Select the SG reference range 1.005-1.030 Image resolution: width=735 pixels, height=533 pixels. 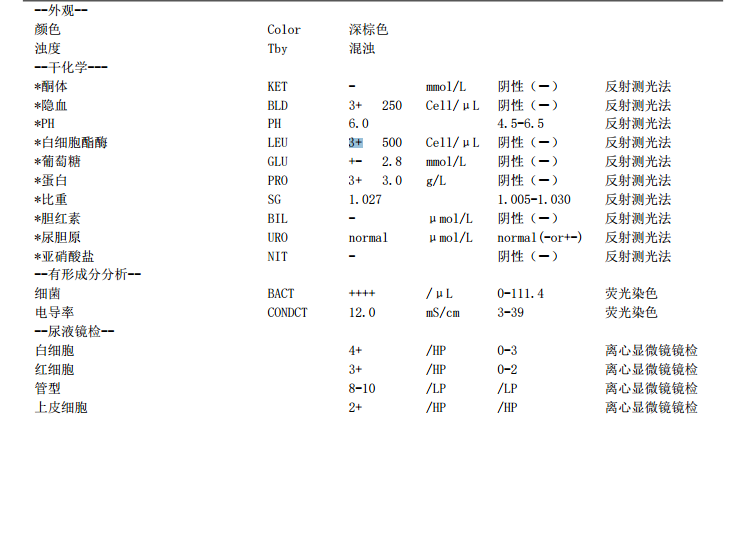(534, 200)
